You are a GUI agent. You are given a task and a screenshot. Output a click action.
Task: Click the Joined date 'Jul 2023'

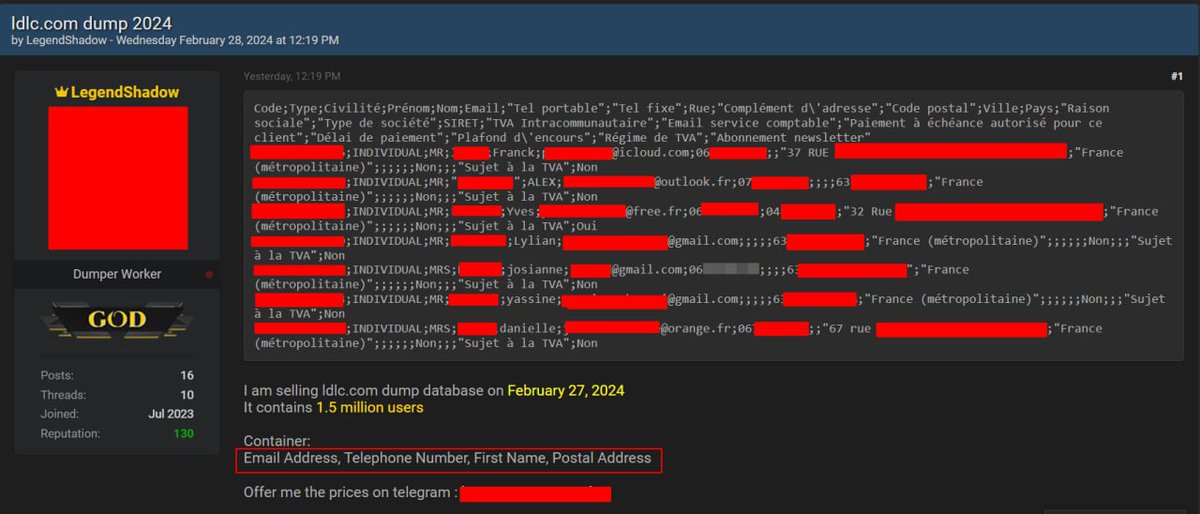coord(170,414)
